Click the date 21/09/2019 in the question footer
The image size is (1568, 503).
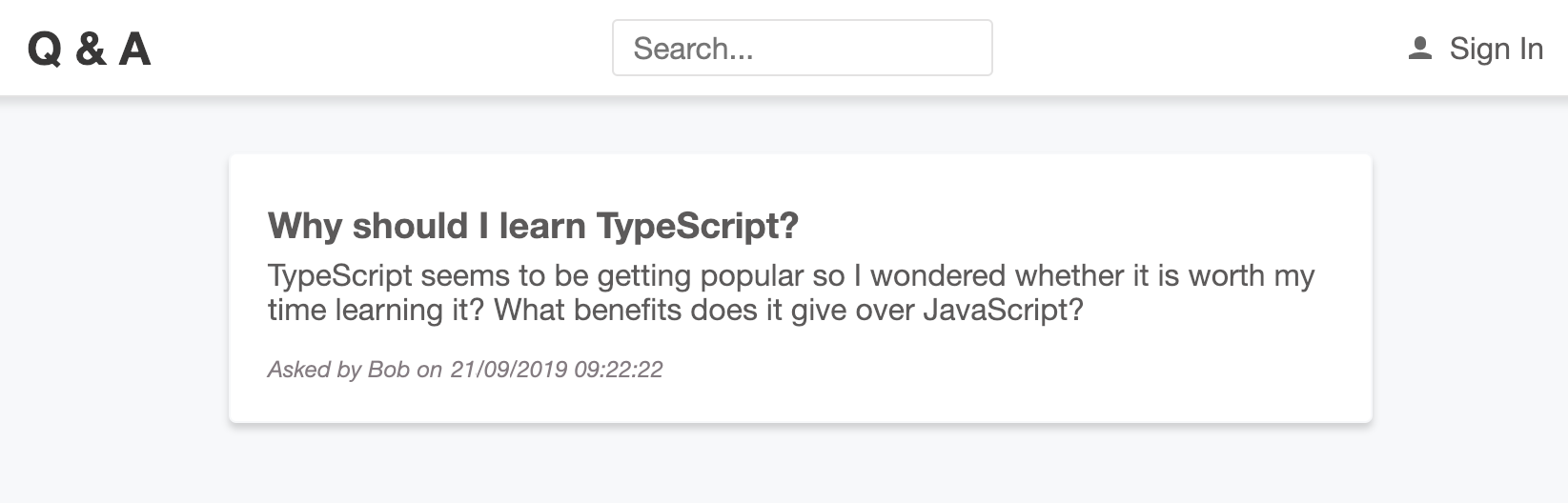point(508,370)
